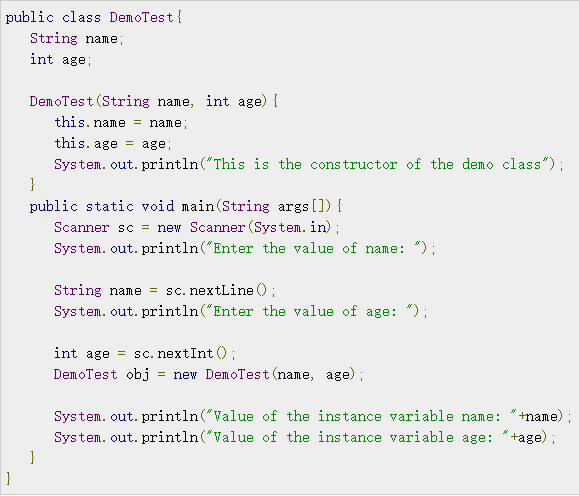Click the DemoTest class name declaration
The height and width of the screenshot is (496, 579).
pyautogui.click(x=141, y=17)
